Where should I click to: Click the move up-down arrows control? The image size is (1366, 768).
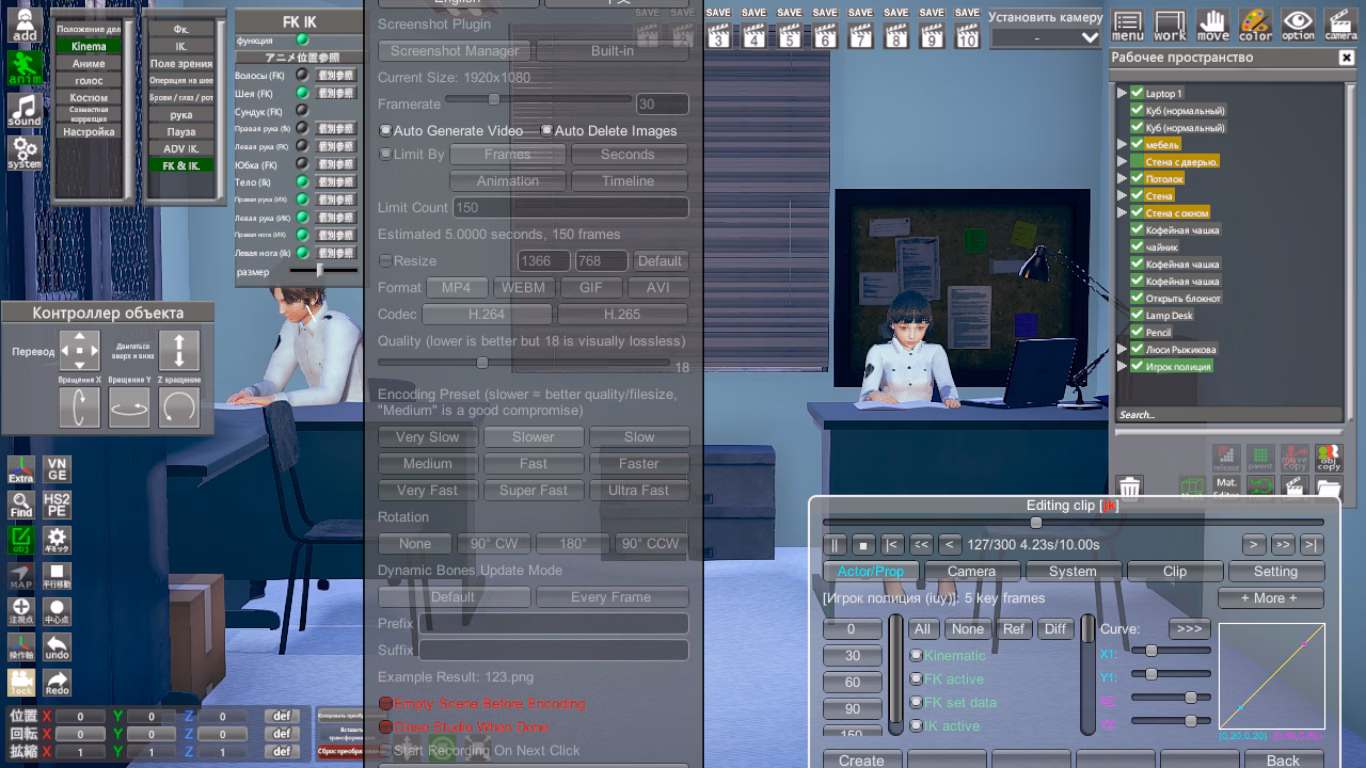179,351
